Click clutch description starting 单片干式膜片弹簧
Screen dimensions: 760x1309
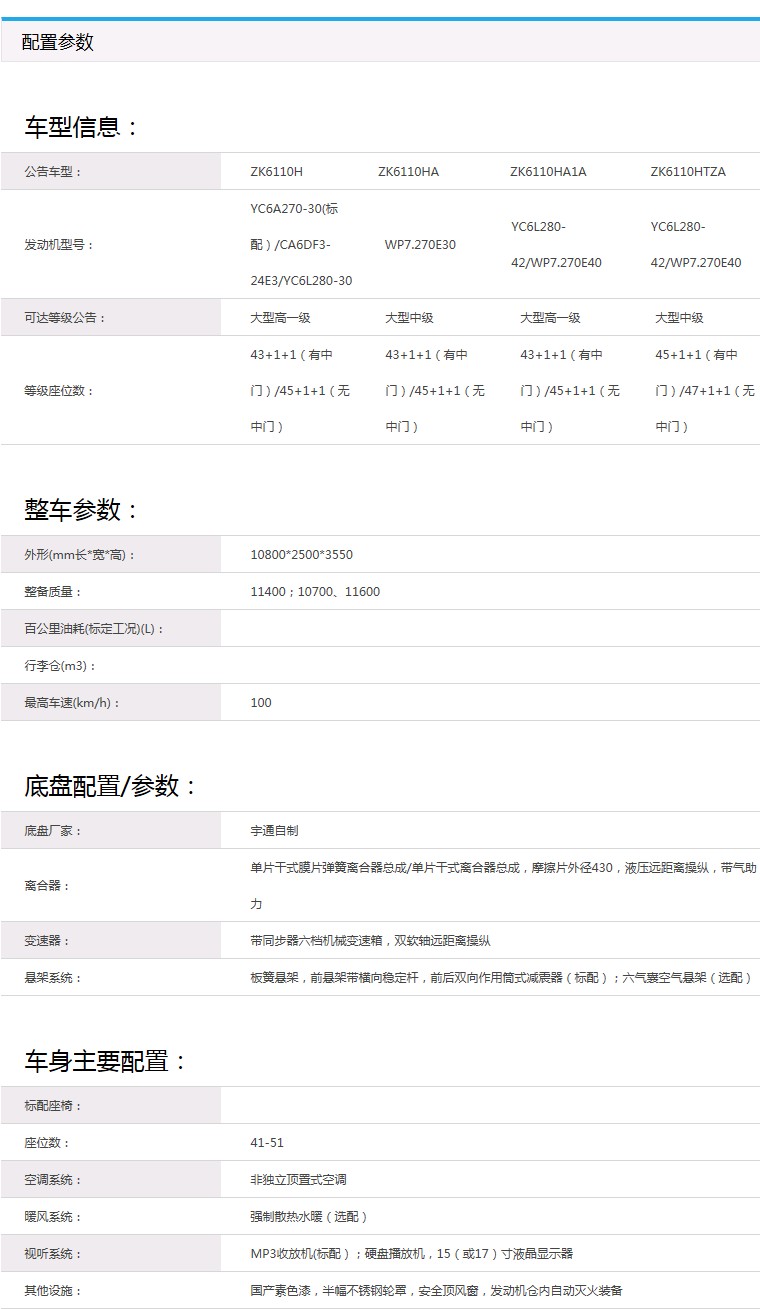click(503, 886)
